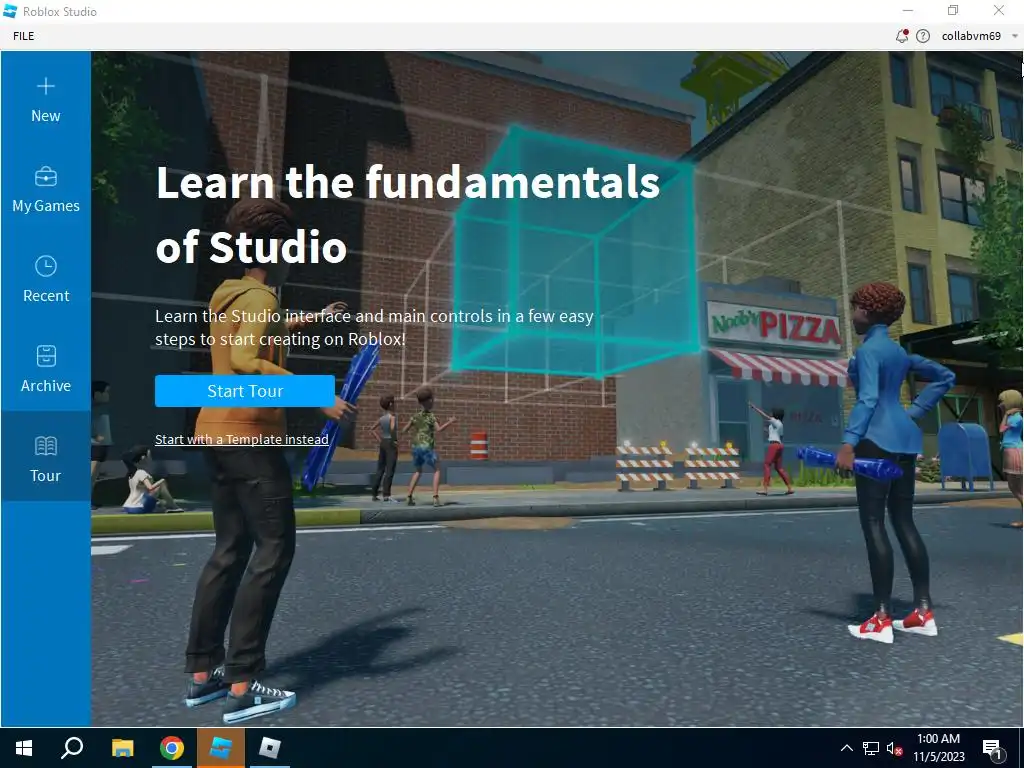Click Roblox Studio title bar logo
Image resolution: width=1024 pixels, height=768 pixels.
pyautogui.click(x=10, y=11)
